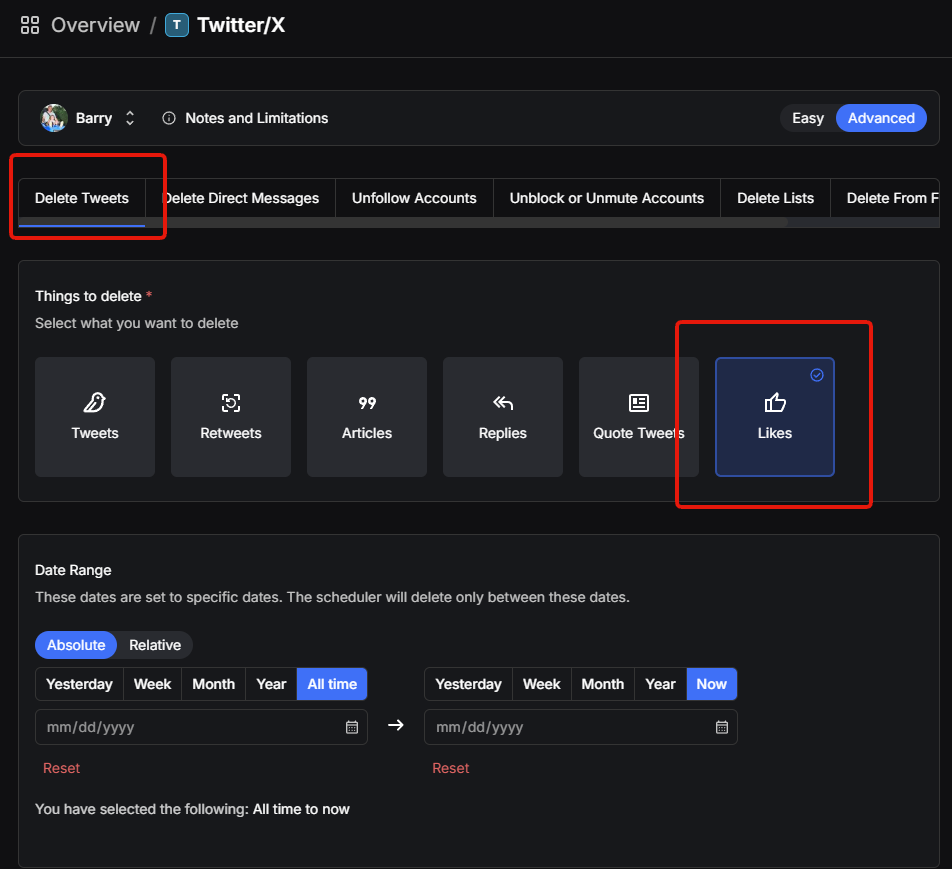Click the Twitter/X T badge icon

[x=177, y=25]
